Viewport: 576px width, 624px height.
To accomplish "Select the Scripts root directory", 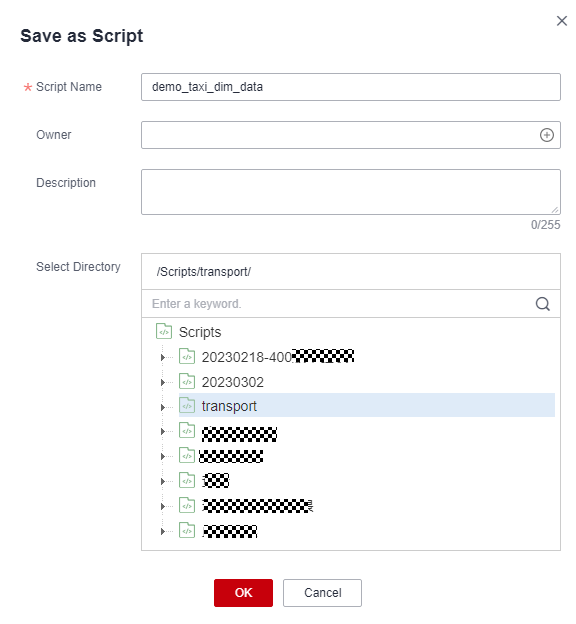I will (x=200, y=332).
